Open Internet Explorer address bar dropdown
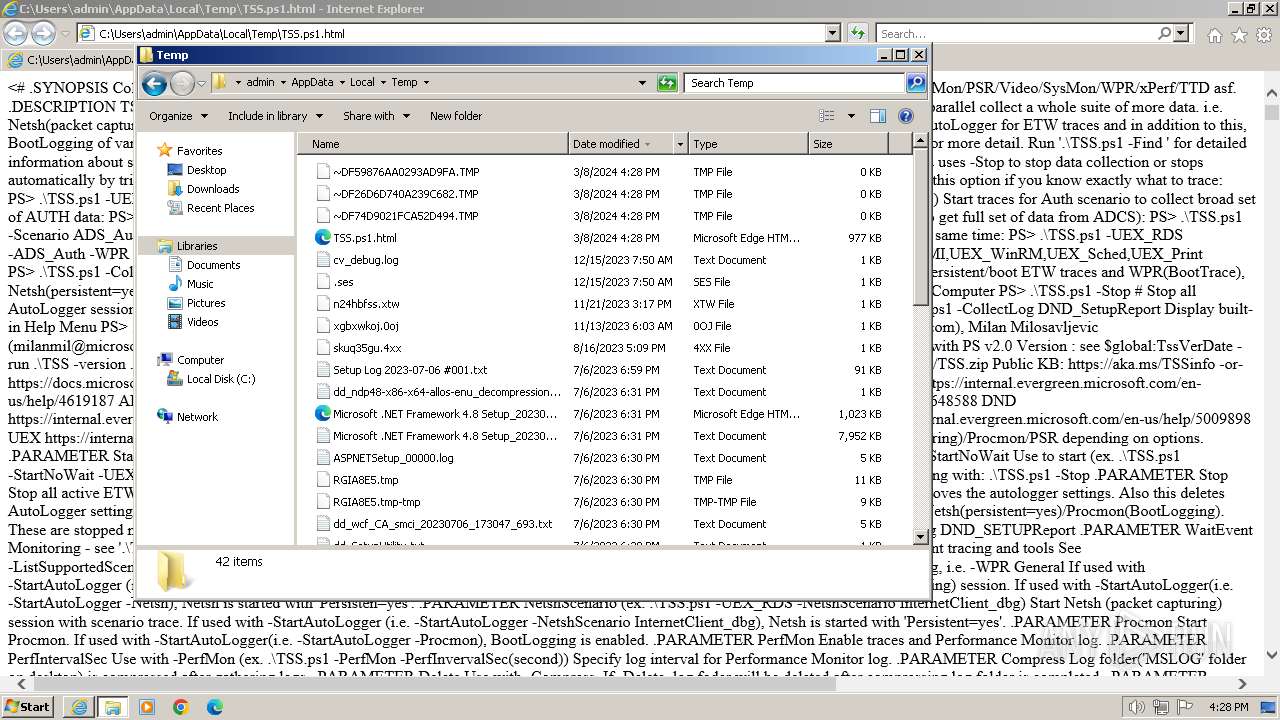Image resolution: width=1280 pixels, height=720 pixels. tap(833, 34)
